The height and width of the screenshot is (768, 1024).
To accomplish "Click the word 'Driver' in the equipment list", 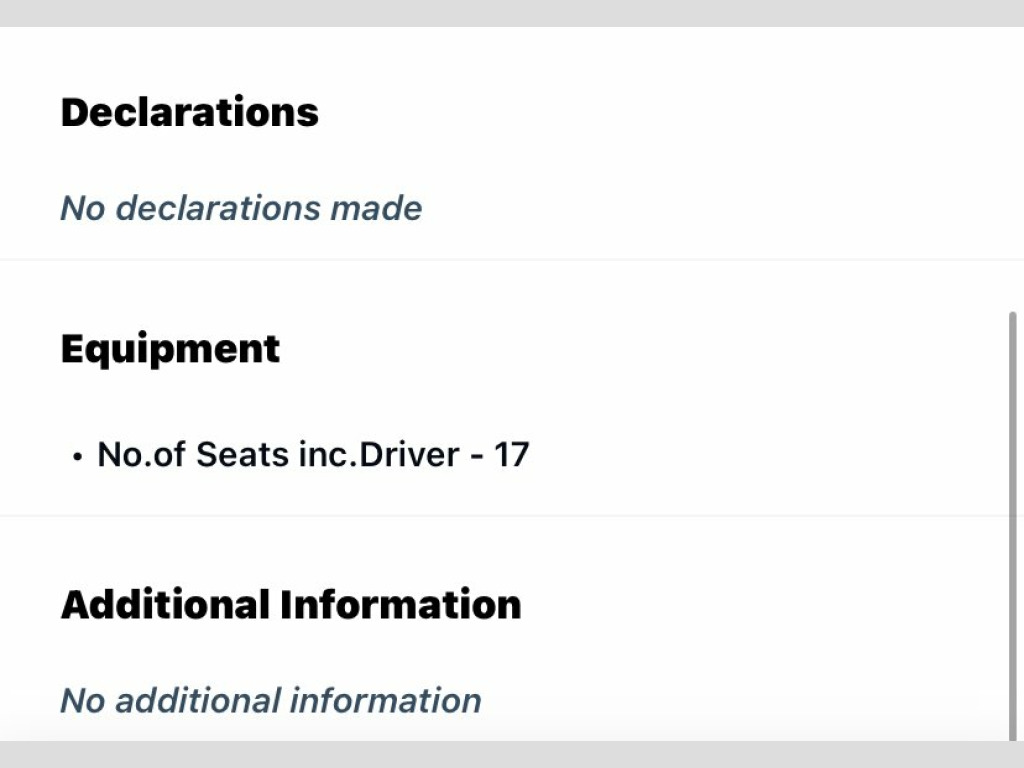I will click(409, 455).
